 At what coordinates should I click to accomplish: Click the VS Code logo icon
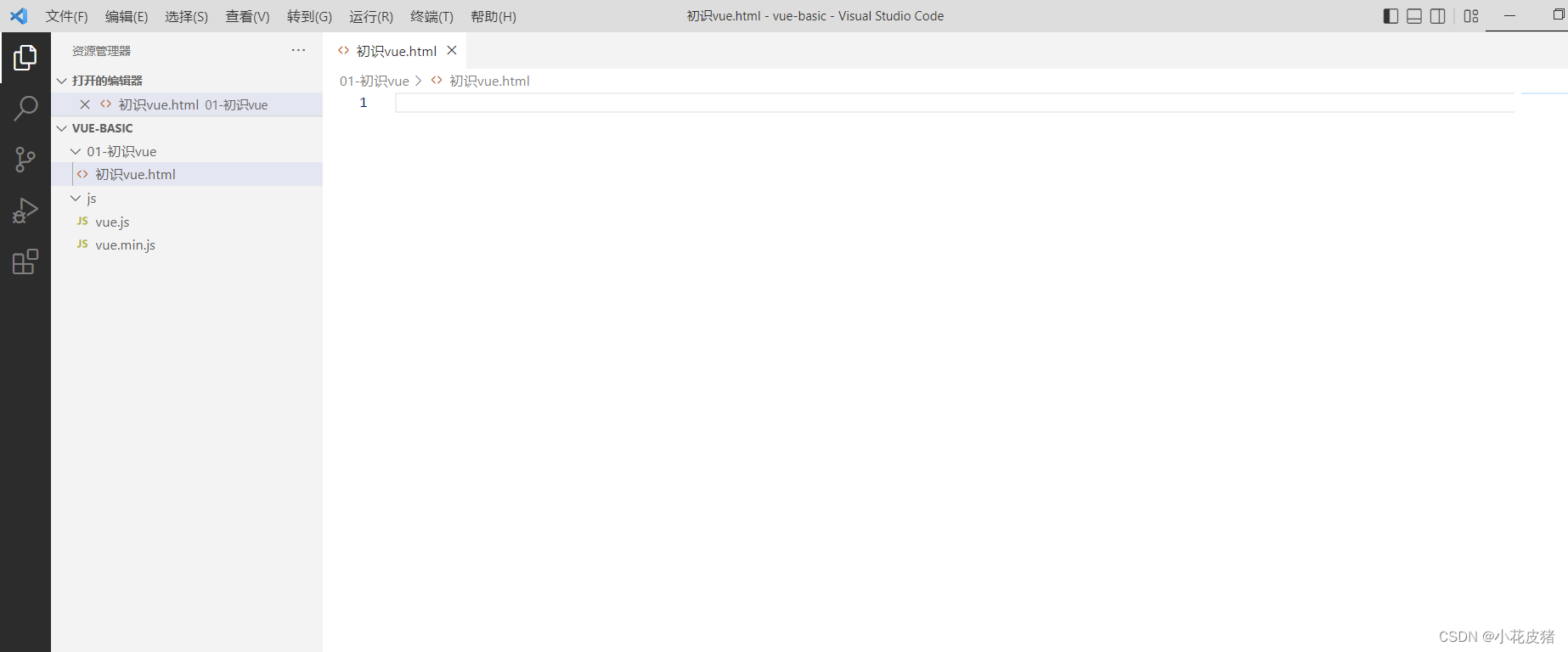[x=19, y=16]
